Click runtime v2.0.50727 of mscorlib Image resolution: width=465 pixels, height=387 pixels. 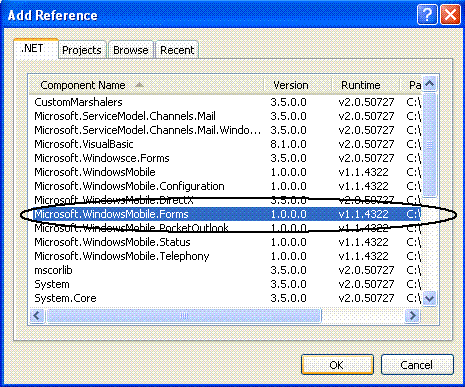tap(366, 270)
